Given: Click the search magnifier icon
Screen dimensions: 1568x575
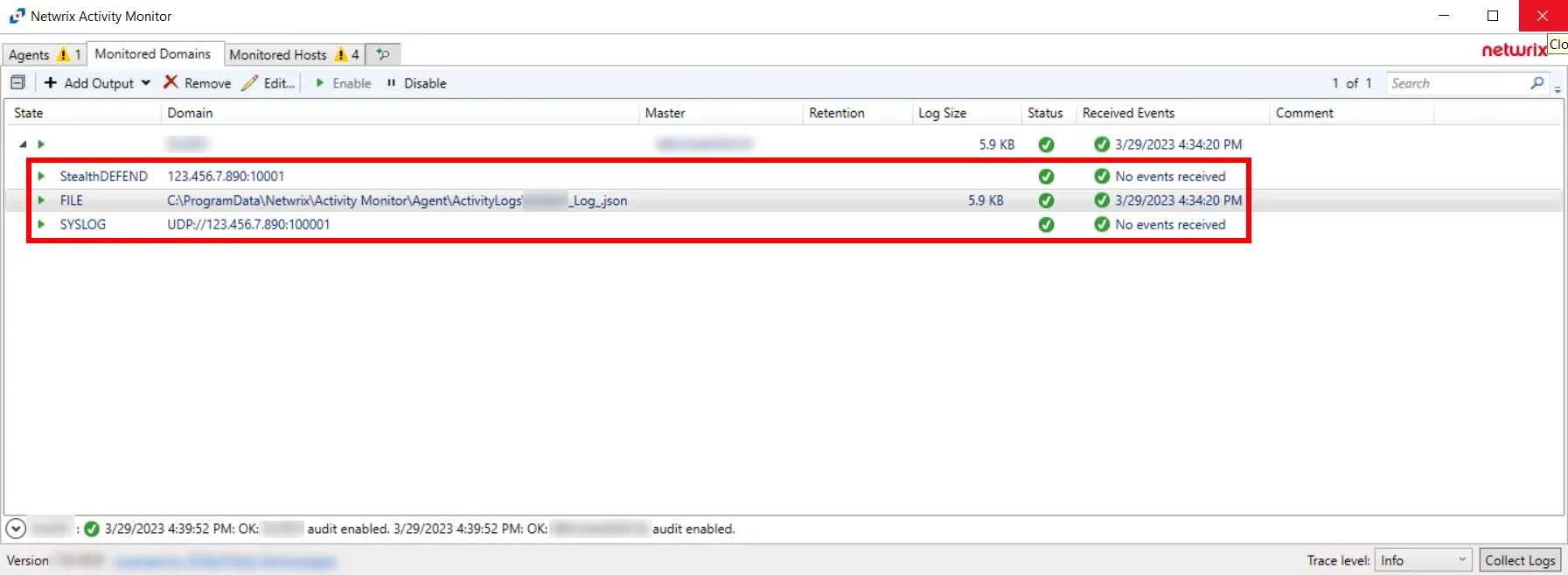Looking at the screenshot, I should click(x=1537, y=83).
